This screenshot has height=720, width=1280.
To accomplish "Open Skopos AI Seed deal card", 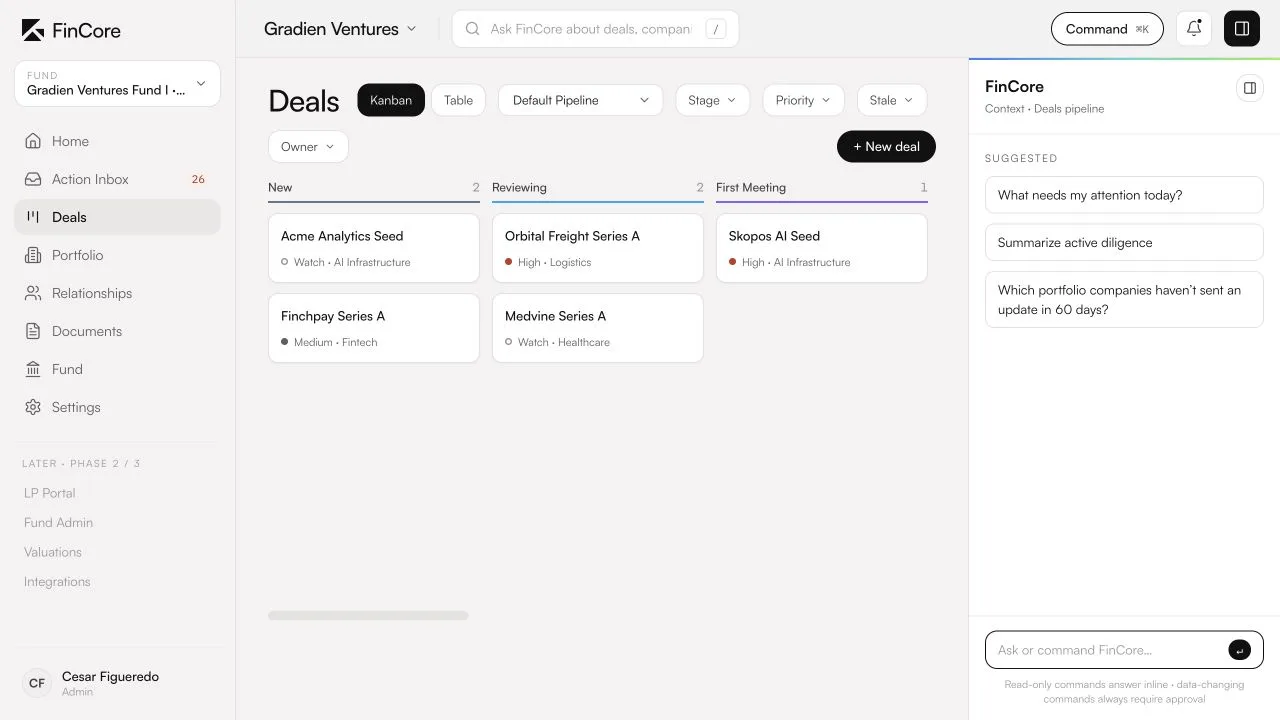I will (822, 248).
